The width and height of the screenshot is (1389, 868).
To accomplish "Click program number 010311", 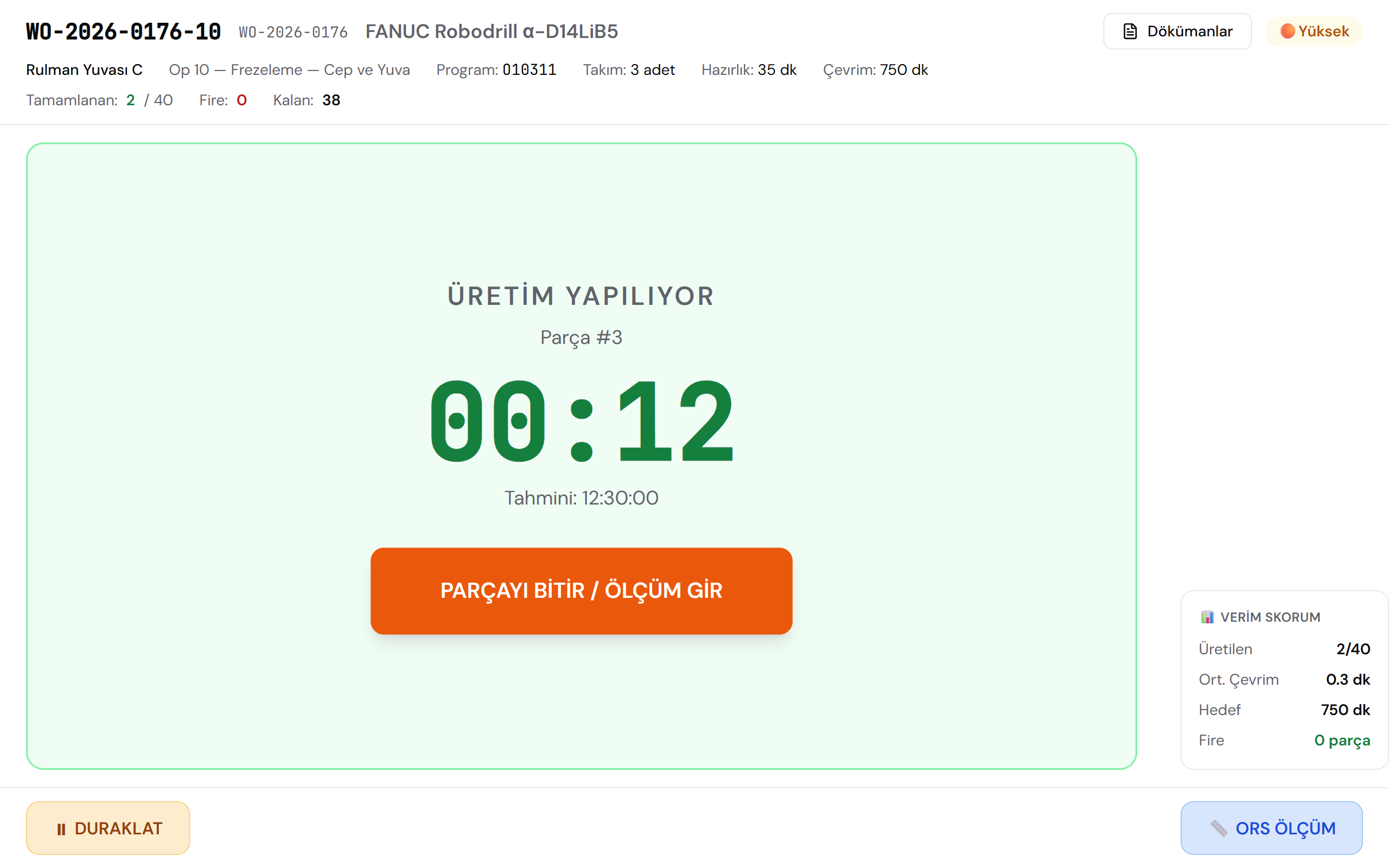I will (x=529, y=69).
